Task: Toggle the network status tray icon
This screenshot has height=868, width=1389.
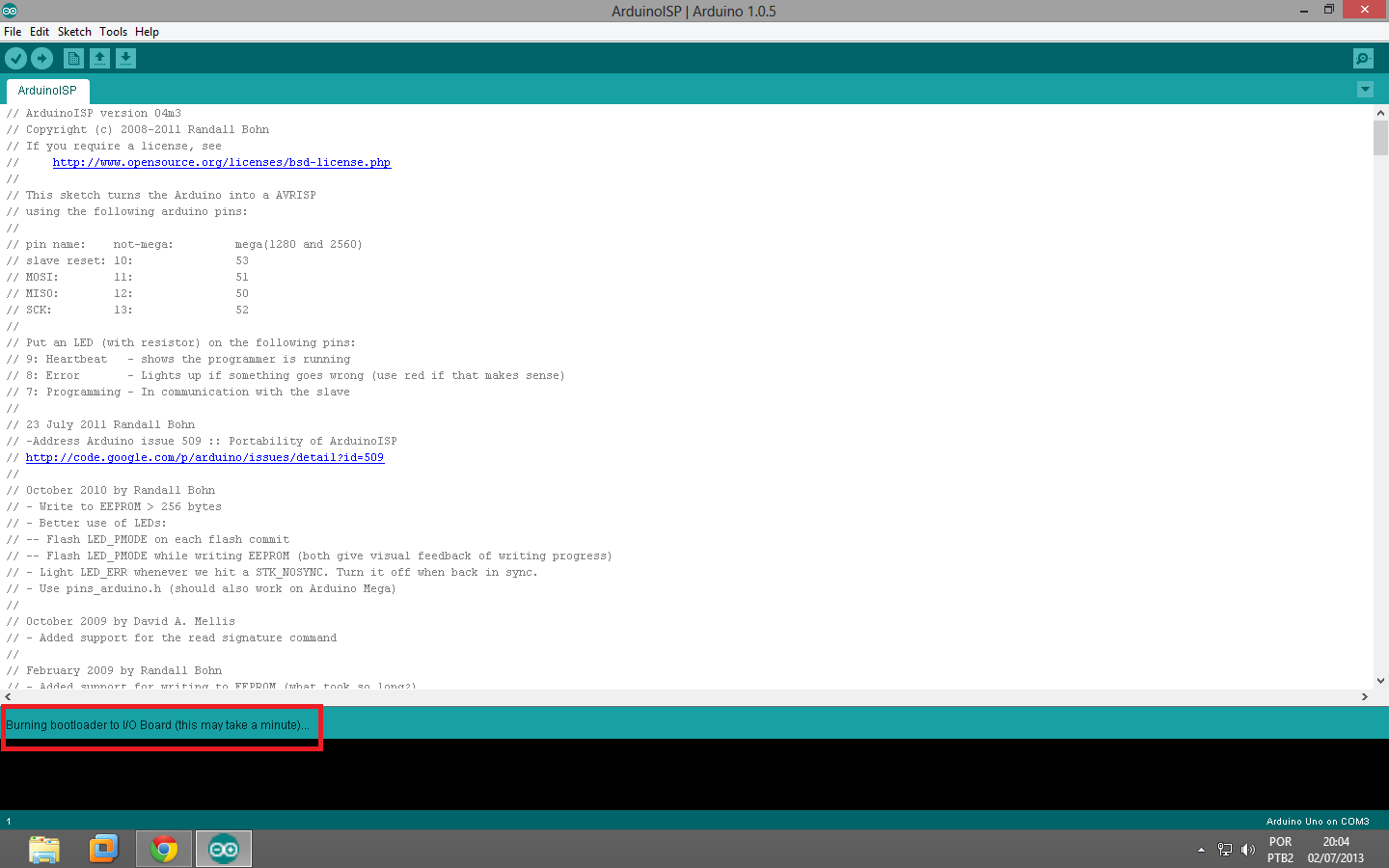Action: tap(1225, 850)
